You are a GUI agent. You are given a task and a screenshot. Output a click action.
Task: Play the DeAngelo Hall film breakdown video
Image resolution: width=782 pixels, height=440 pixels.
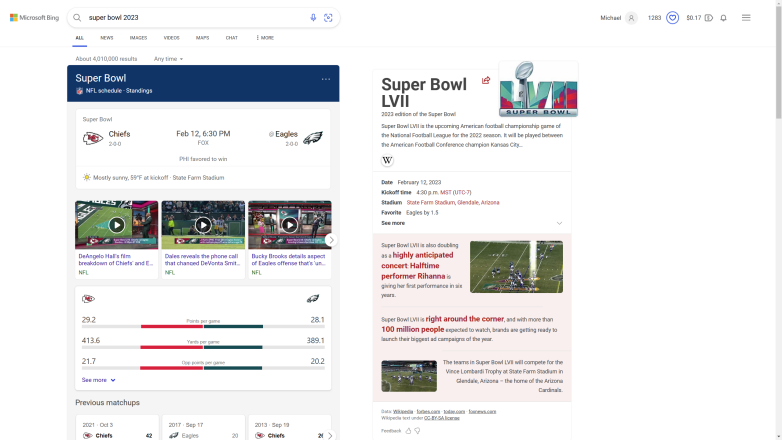[x=116, y=225]
